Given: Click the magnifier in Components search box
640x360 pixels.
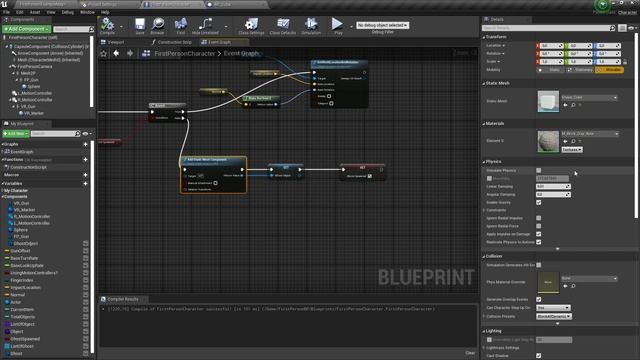Looking at the screenshot, I should (x=91, y=29).
